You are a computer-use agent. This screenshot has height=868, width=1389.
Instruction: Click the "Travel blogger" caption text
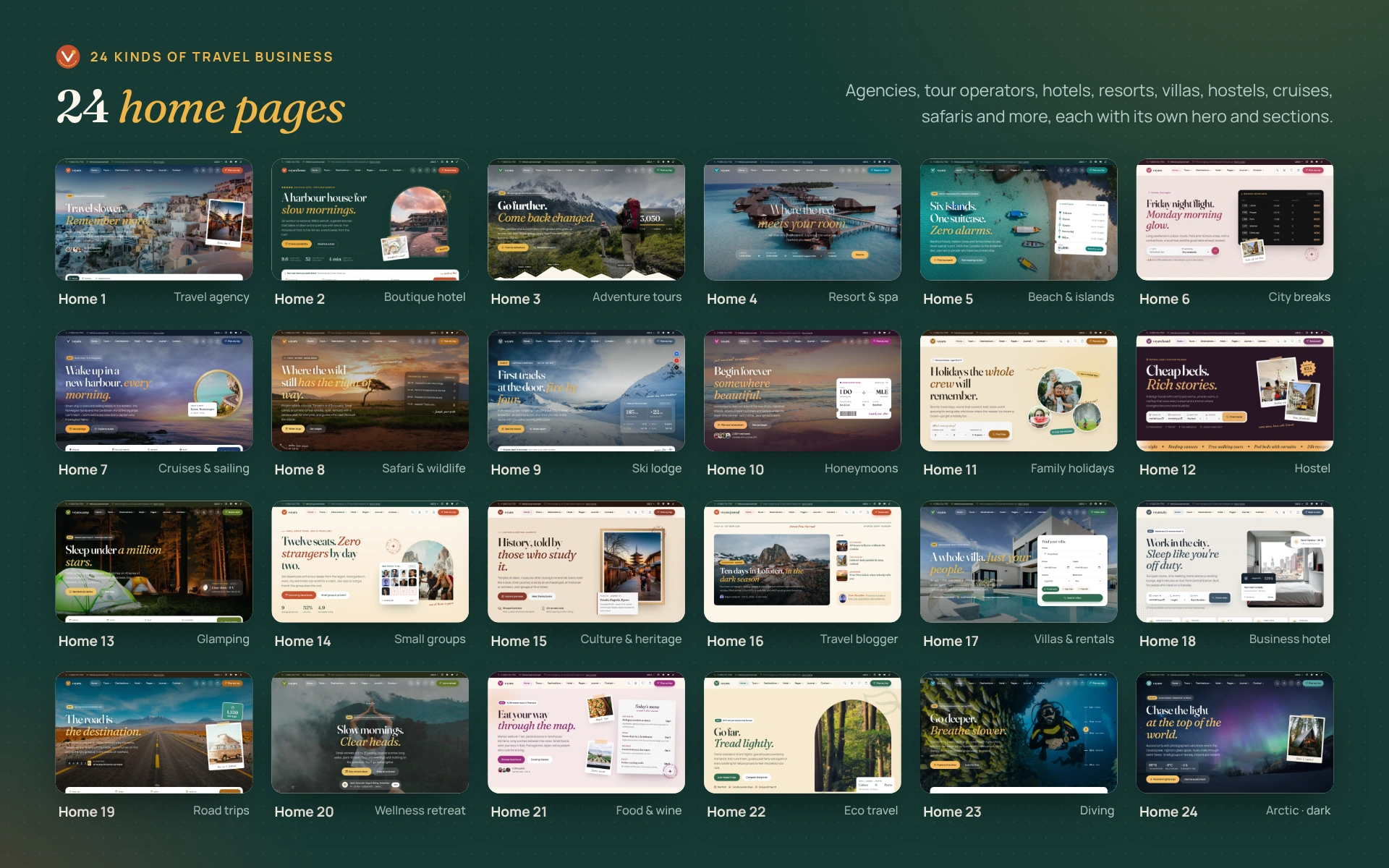[x=859, y=639]
